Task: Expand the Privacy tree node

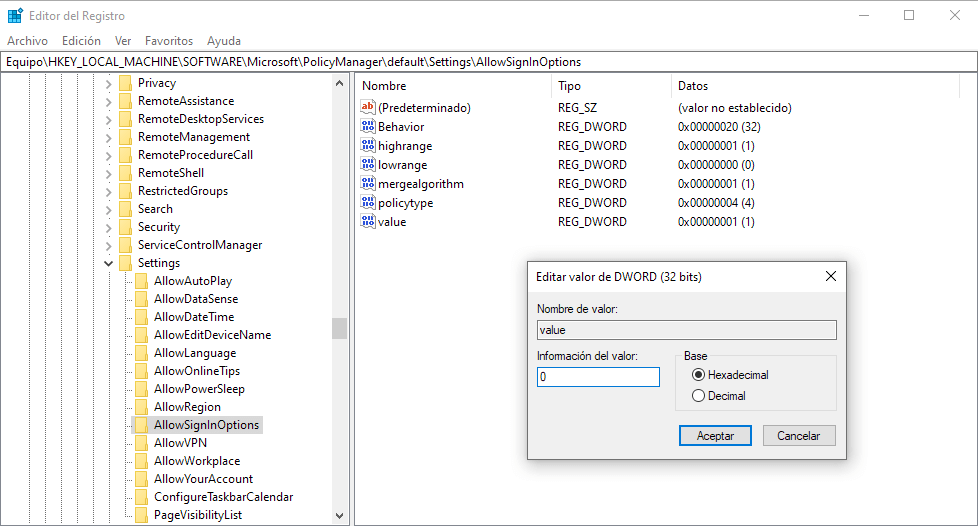Action: click(x=109, y=84)
